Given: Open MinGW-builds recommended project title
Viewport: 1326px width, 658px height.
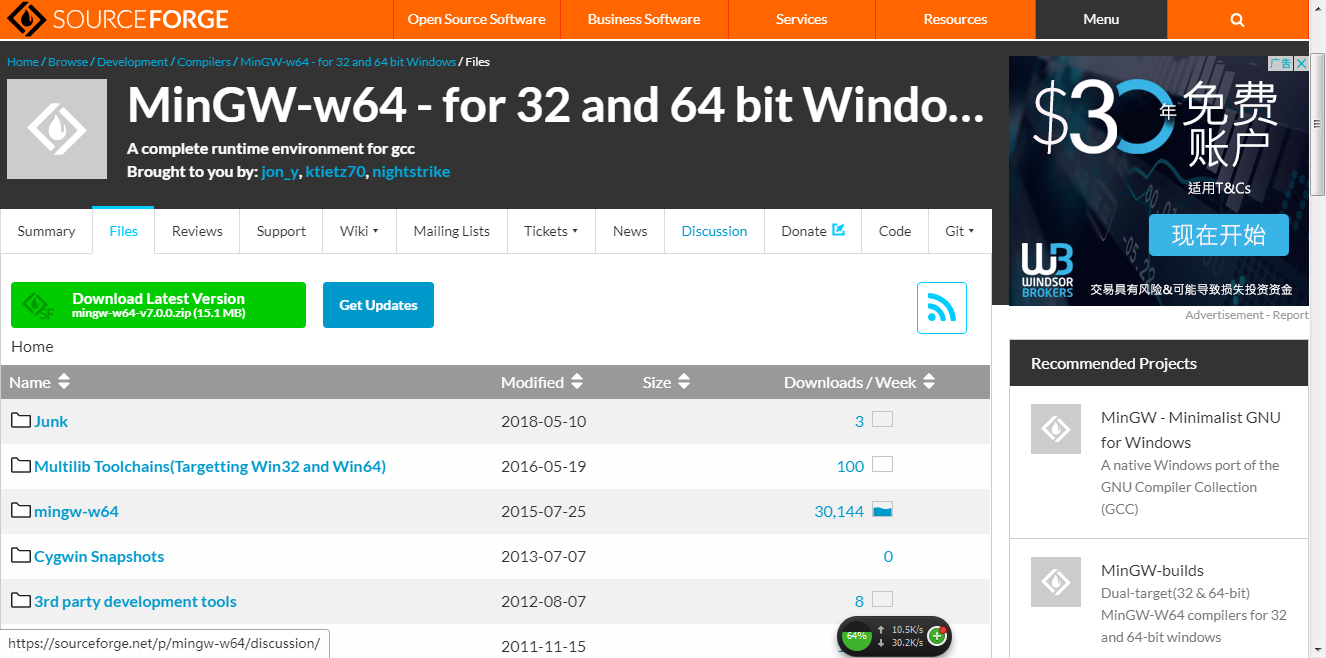Looking at the screenshot, I should point(1152,570).
